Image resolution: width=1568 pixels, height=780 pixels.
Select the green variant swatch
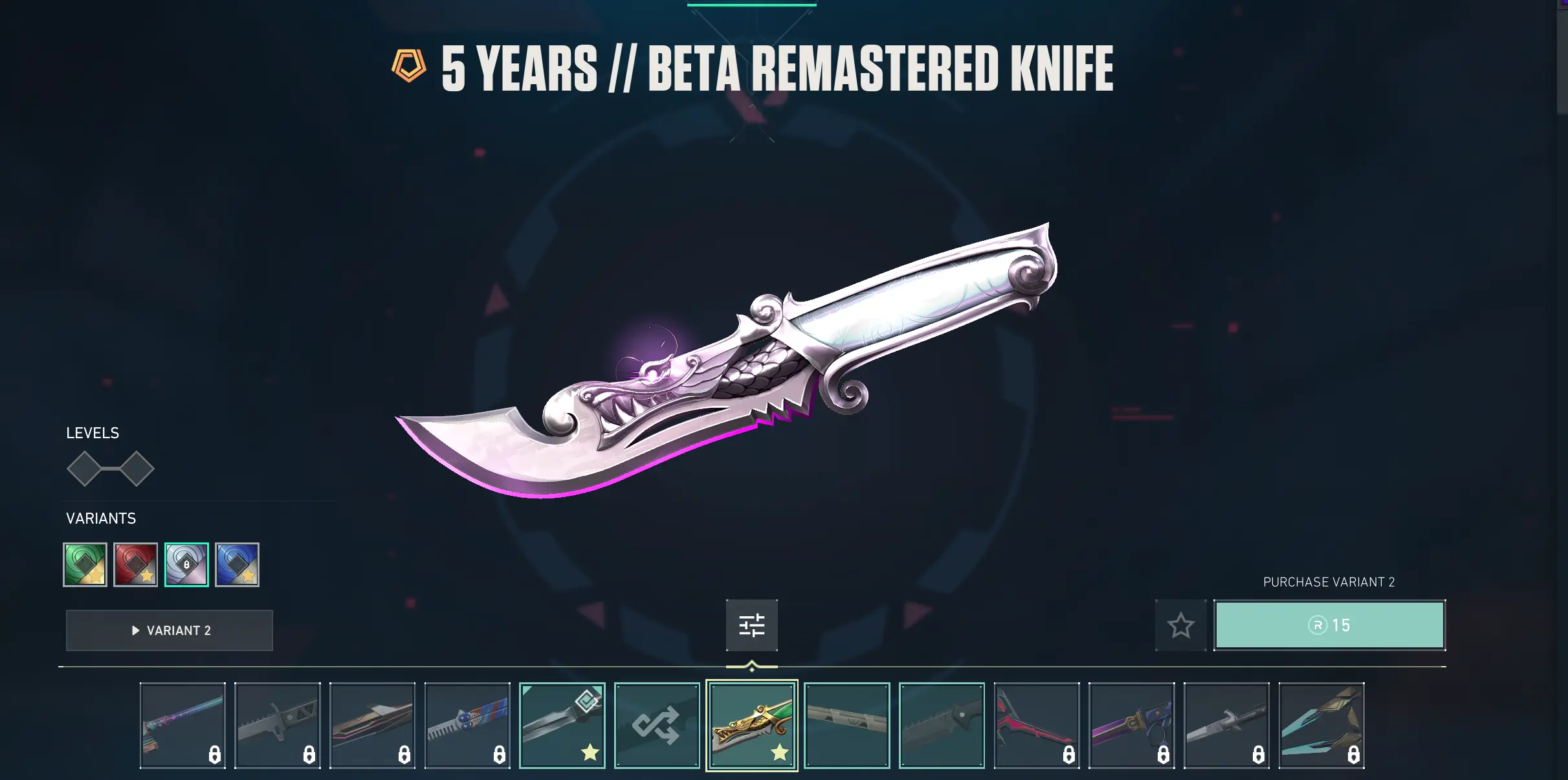(85, 564)
